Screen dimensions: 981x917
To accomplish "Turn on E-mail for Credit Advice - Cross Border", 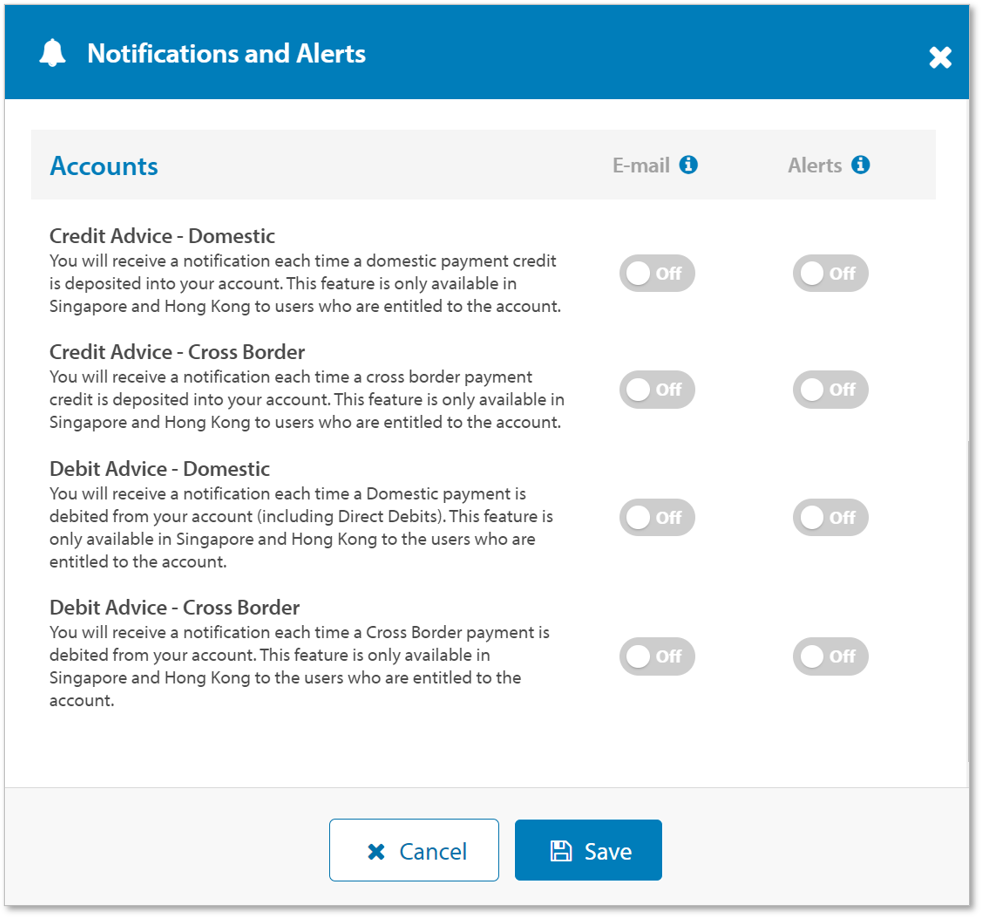I will pos(656,389).
